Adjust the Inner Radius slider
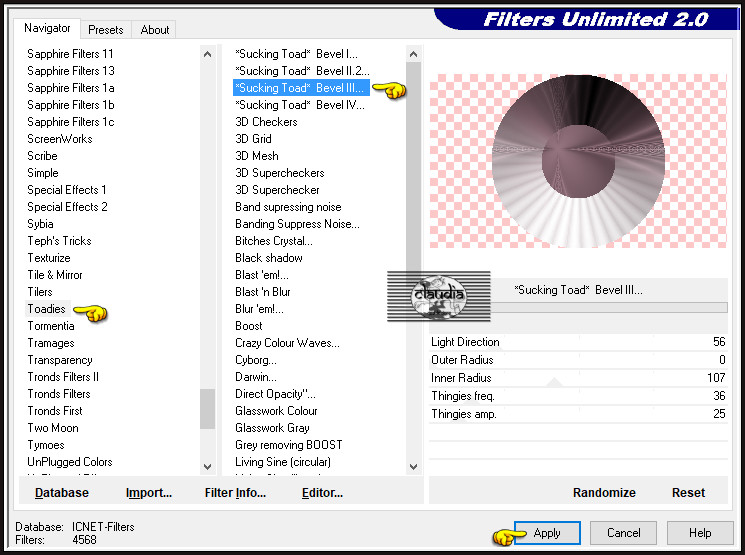This screenshot has width=745, height=555. click(x=578, y=378)
